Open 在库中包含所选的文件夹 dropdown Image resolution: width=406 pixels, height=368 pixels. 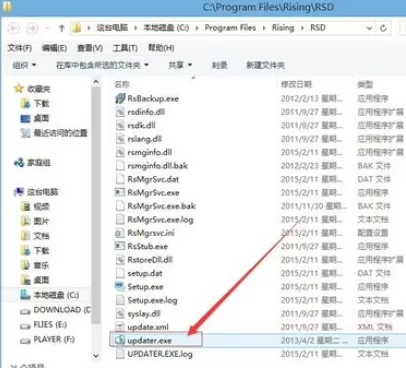[102, 65]
